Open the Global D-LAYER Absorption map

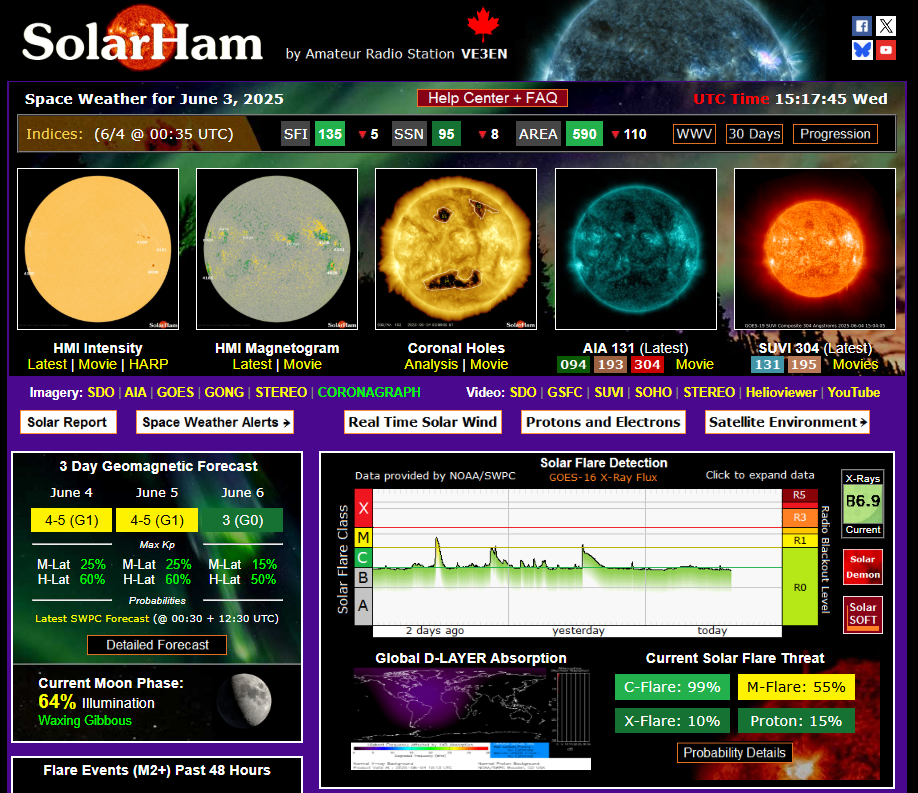[x=471, y=719]
